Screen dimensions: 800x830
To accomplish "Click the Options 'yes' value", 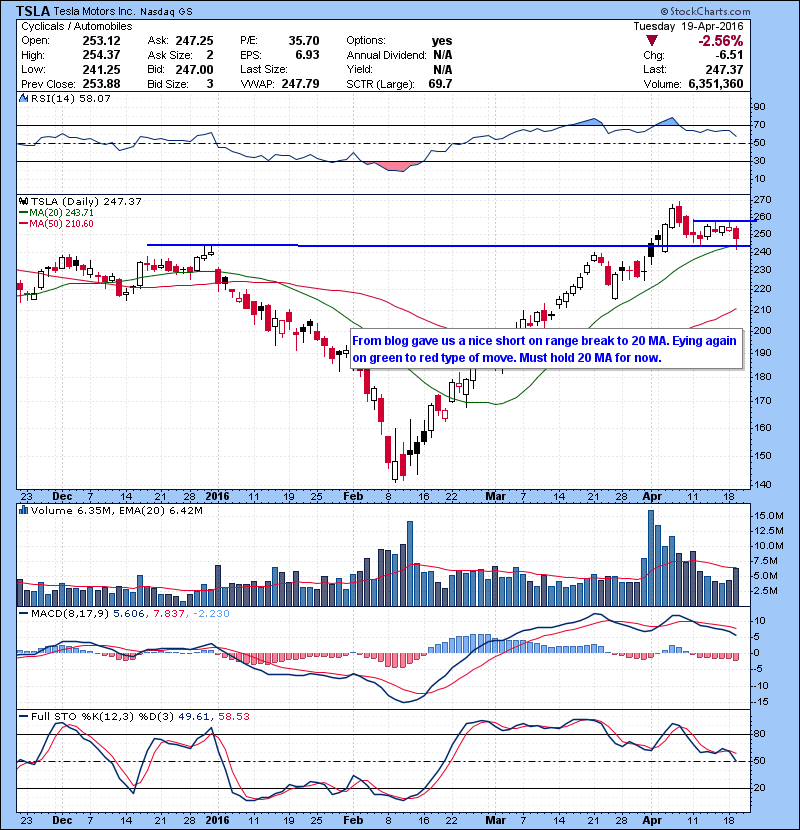I will coord(442,41).
